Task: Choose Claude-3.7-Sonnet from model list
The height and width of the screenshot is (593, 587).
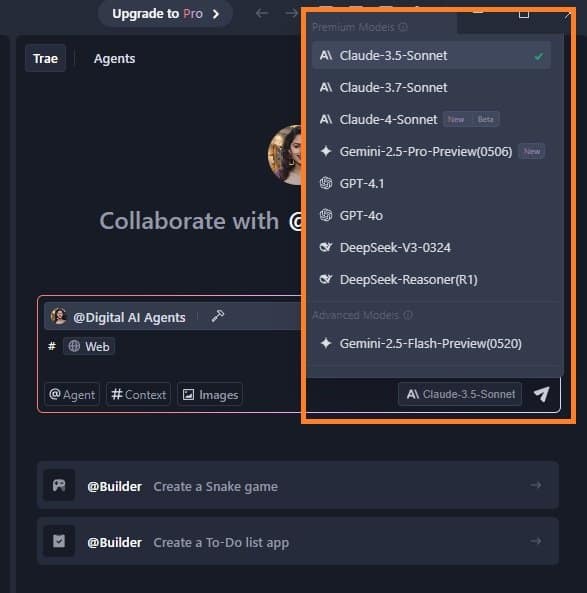Action: [431, 88]
